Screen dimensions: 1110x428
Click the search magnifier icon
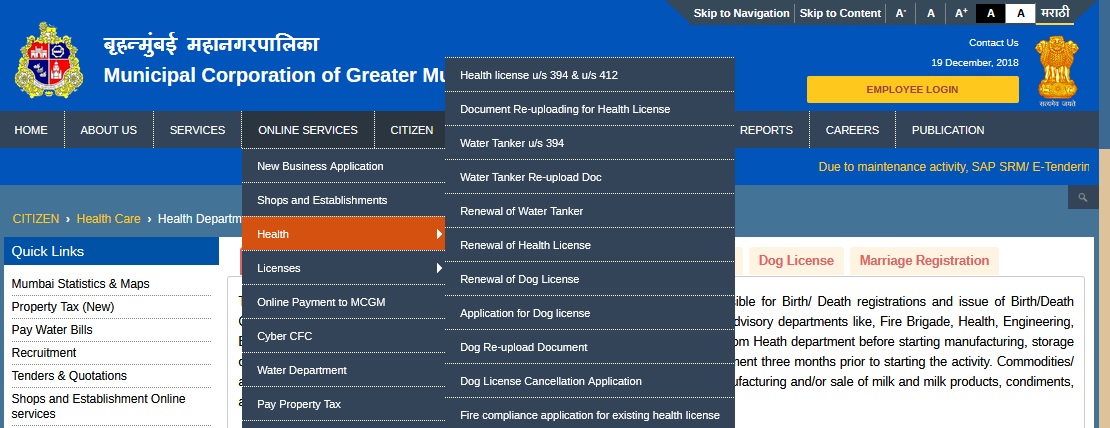tap(1082, 198)
